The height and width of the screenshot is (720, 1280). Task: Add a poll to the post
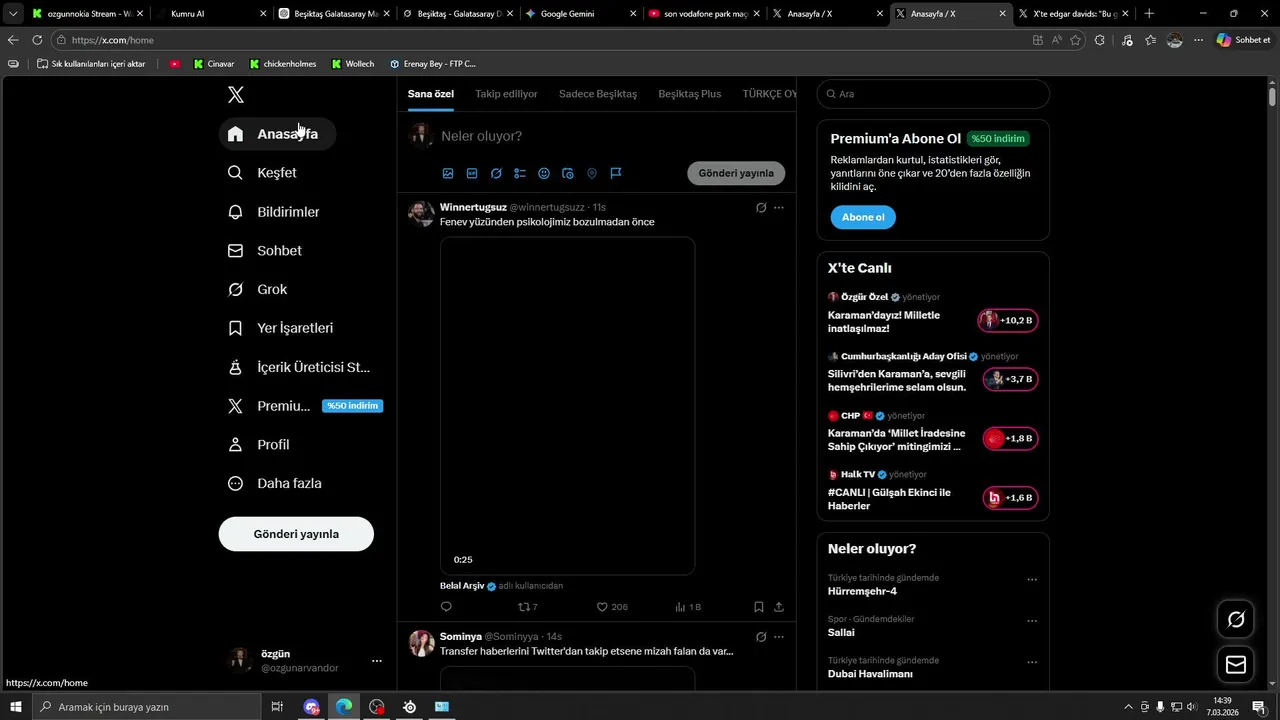[520, 173]
